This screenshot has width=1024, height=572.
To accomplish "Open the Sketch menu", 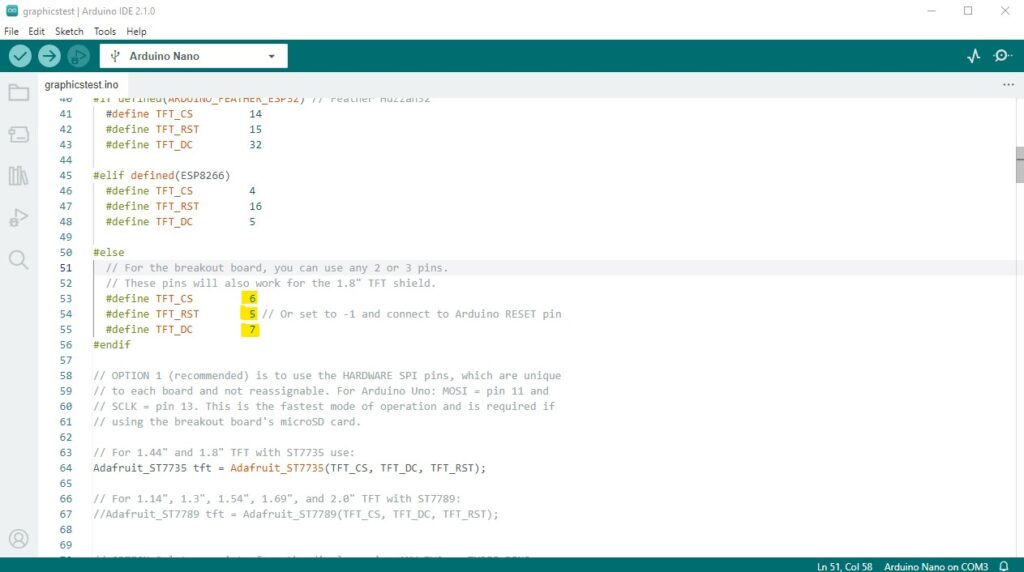I will [x=69, y=31].
